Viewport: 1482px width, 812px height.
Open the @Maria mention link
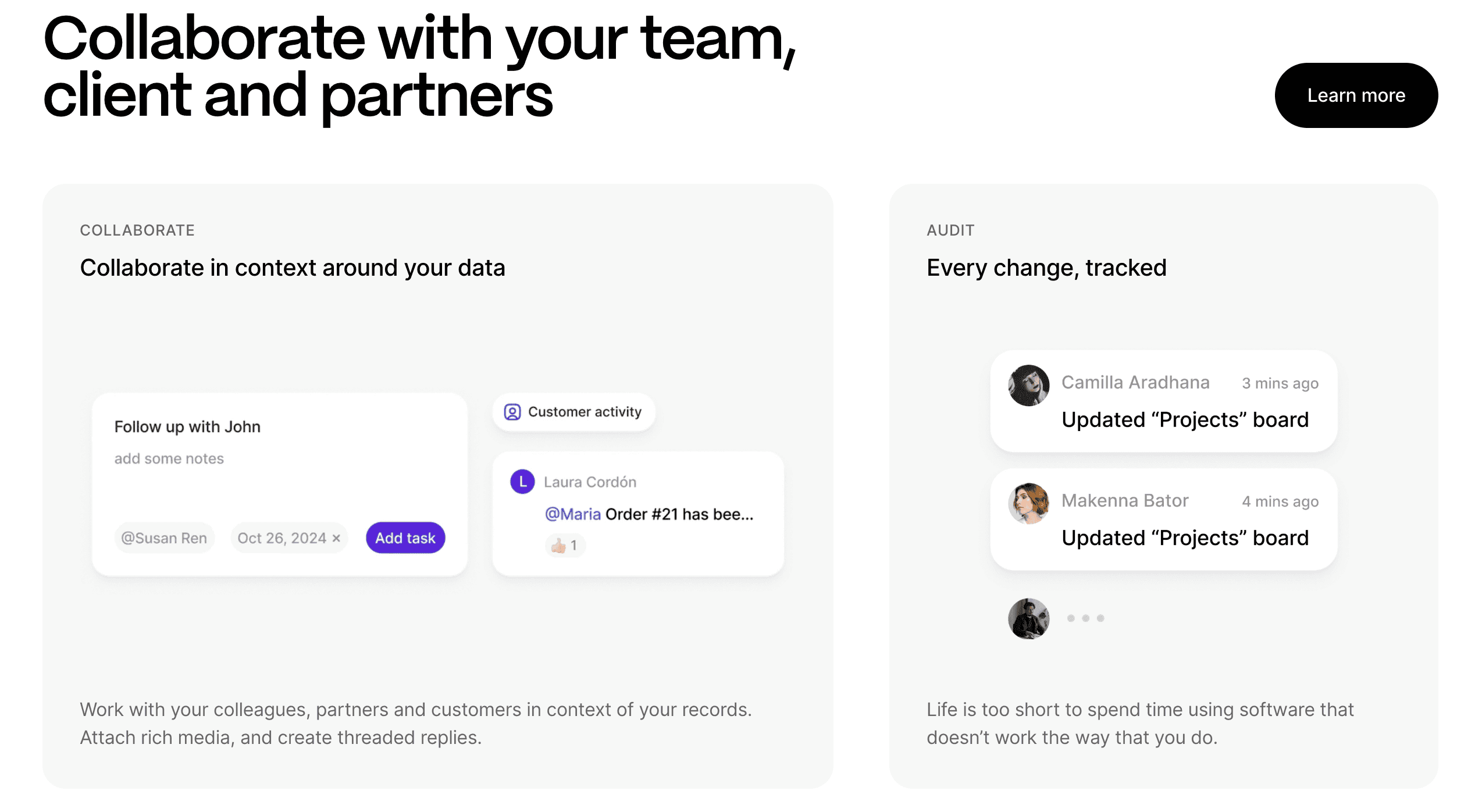tap(572, 514)
